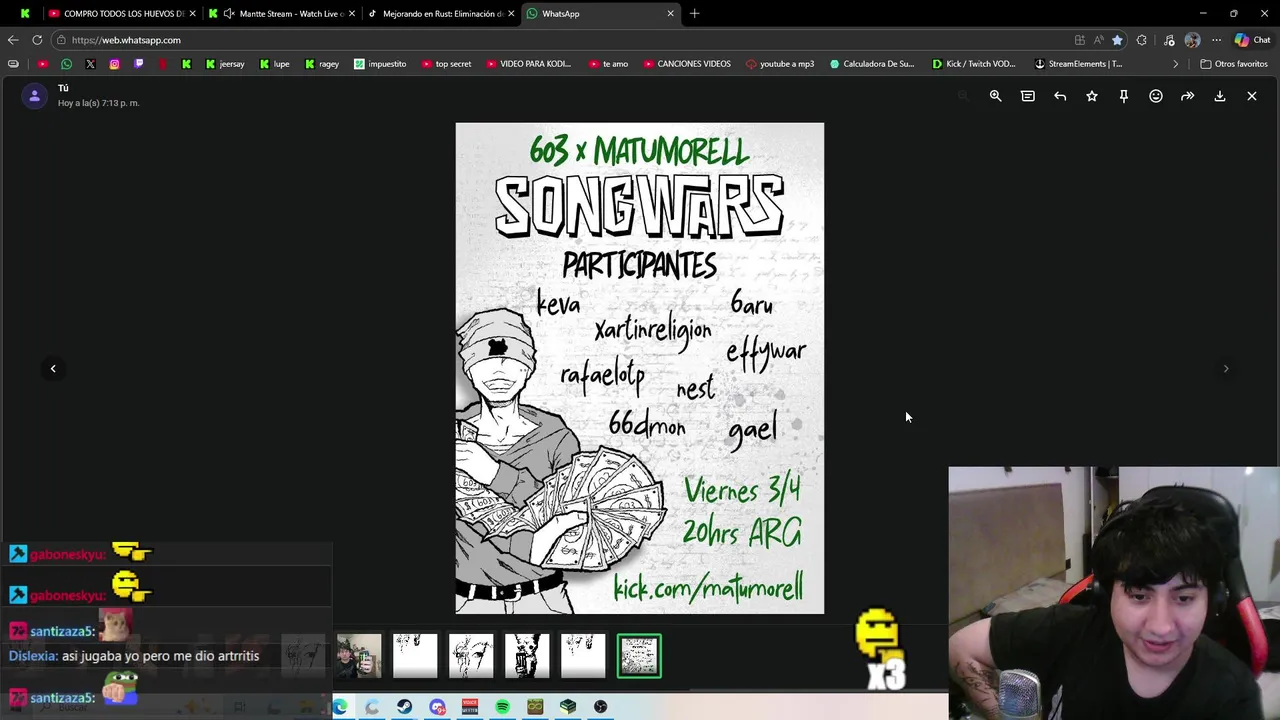Open the YouTube bookmark icon
Screen dimensions: 1280x720
(x=42, y=64)
